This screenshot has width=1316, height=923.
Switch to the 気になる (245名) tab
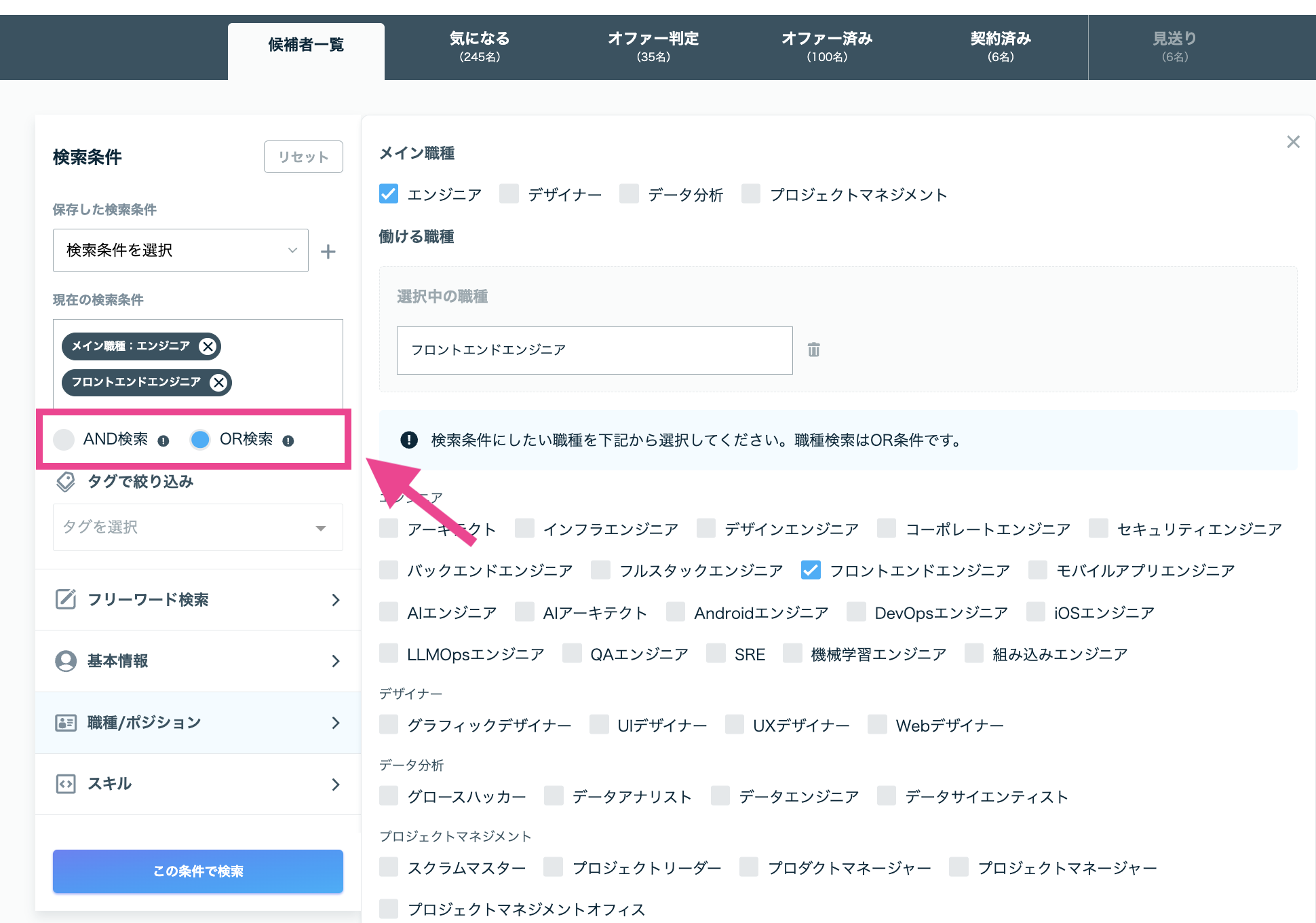480,46
